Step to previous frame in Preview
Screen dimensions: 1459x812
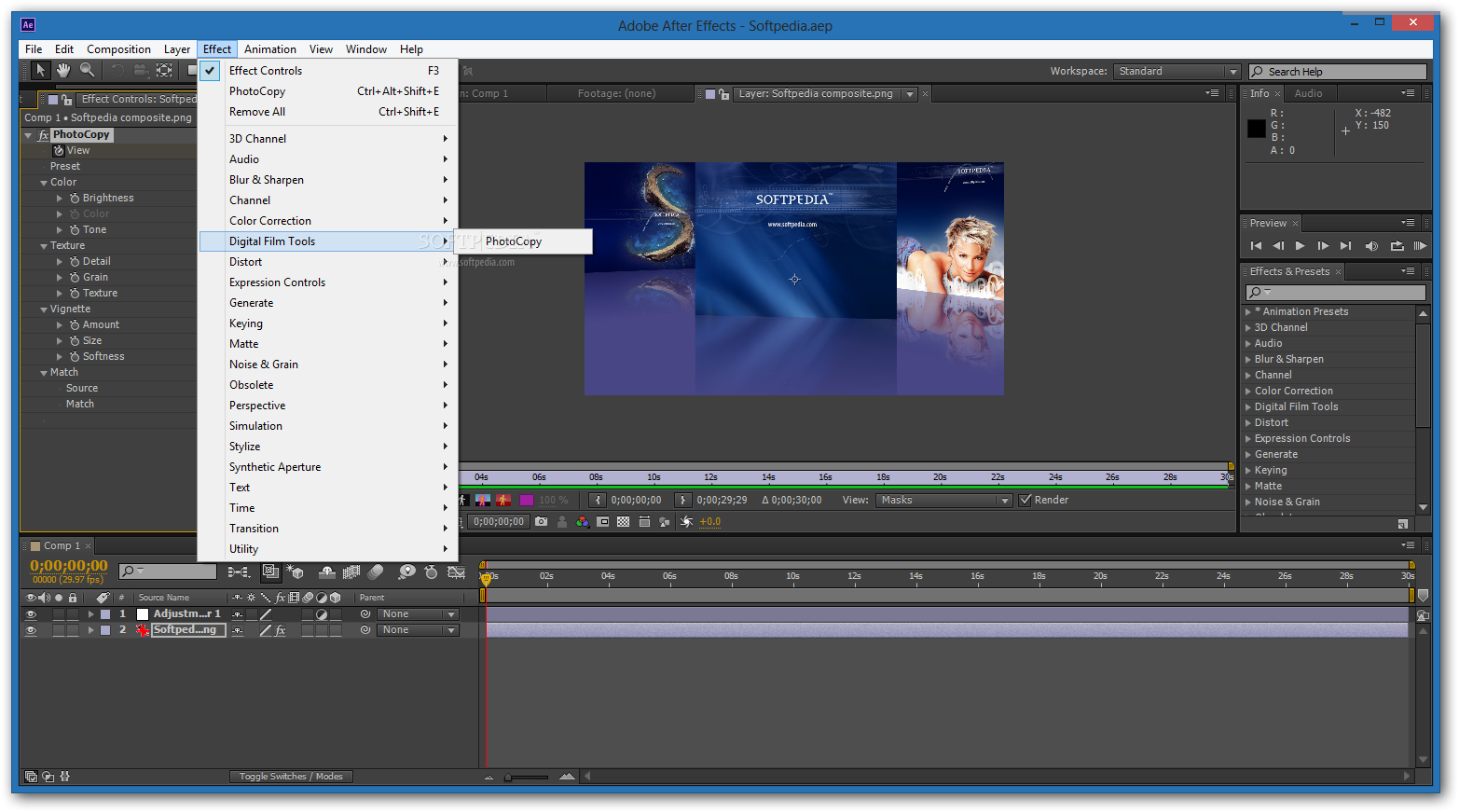click(1278, 246)
